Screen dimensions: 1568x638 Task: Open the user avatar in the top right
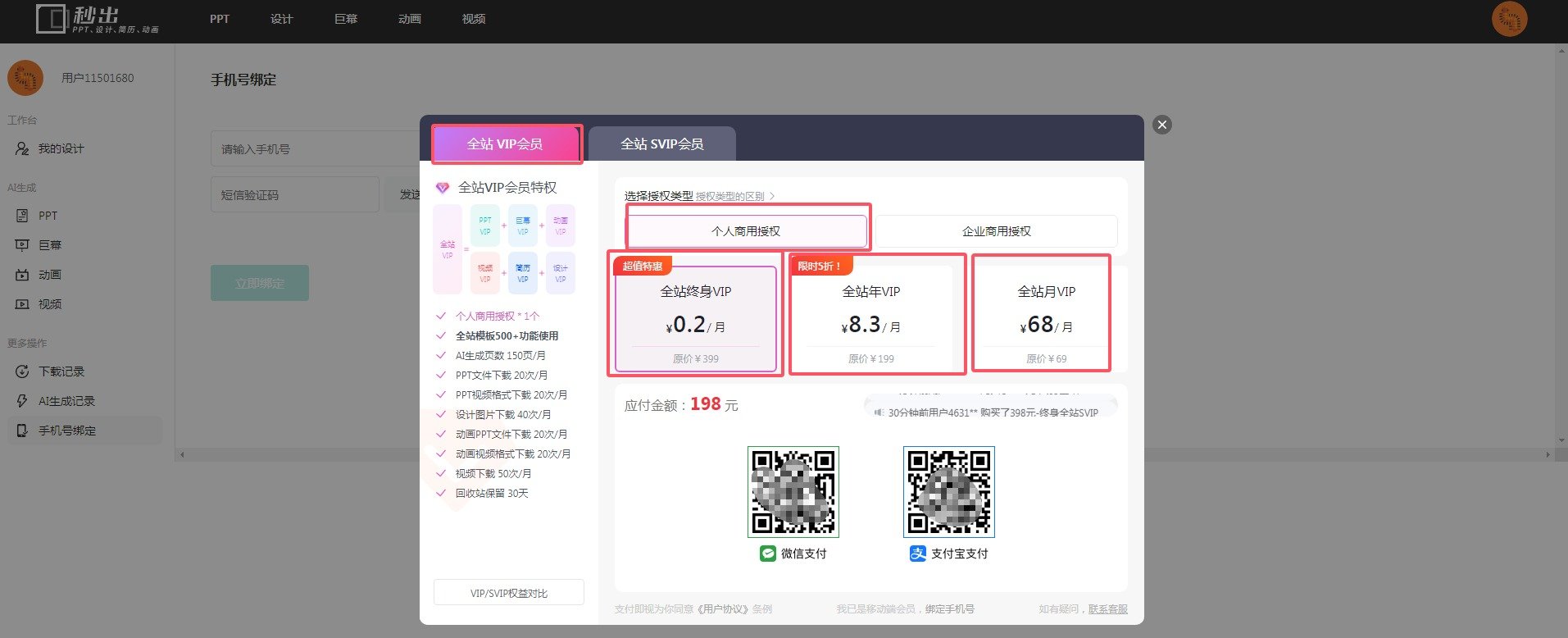1509,19
